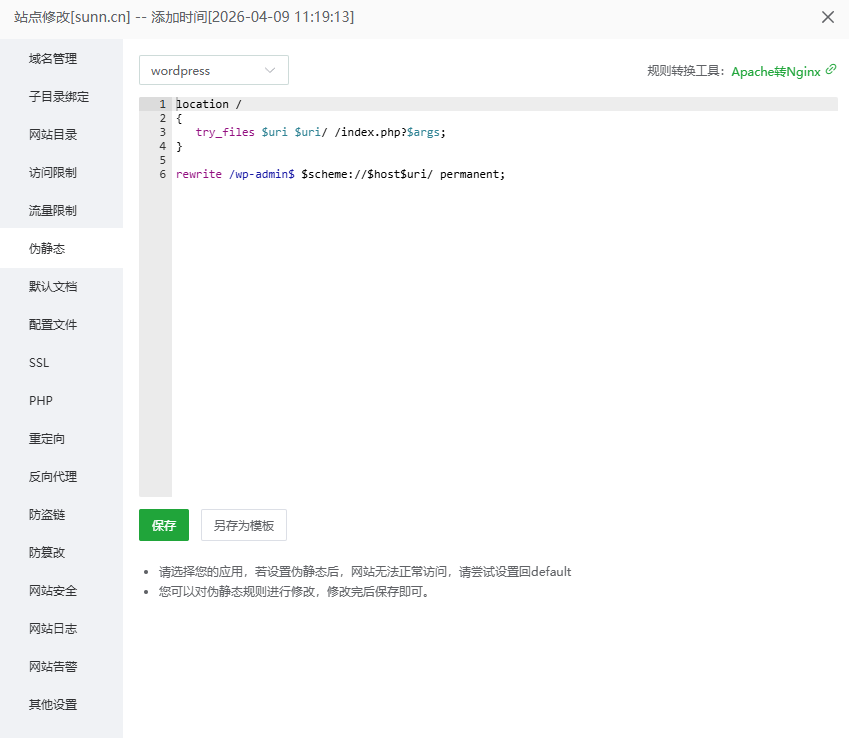Open the Apache转Nginx conversion tool link
The width and height of the screenshot is (849, 738).
775,71
